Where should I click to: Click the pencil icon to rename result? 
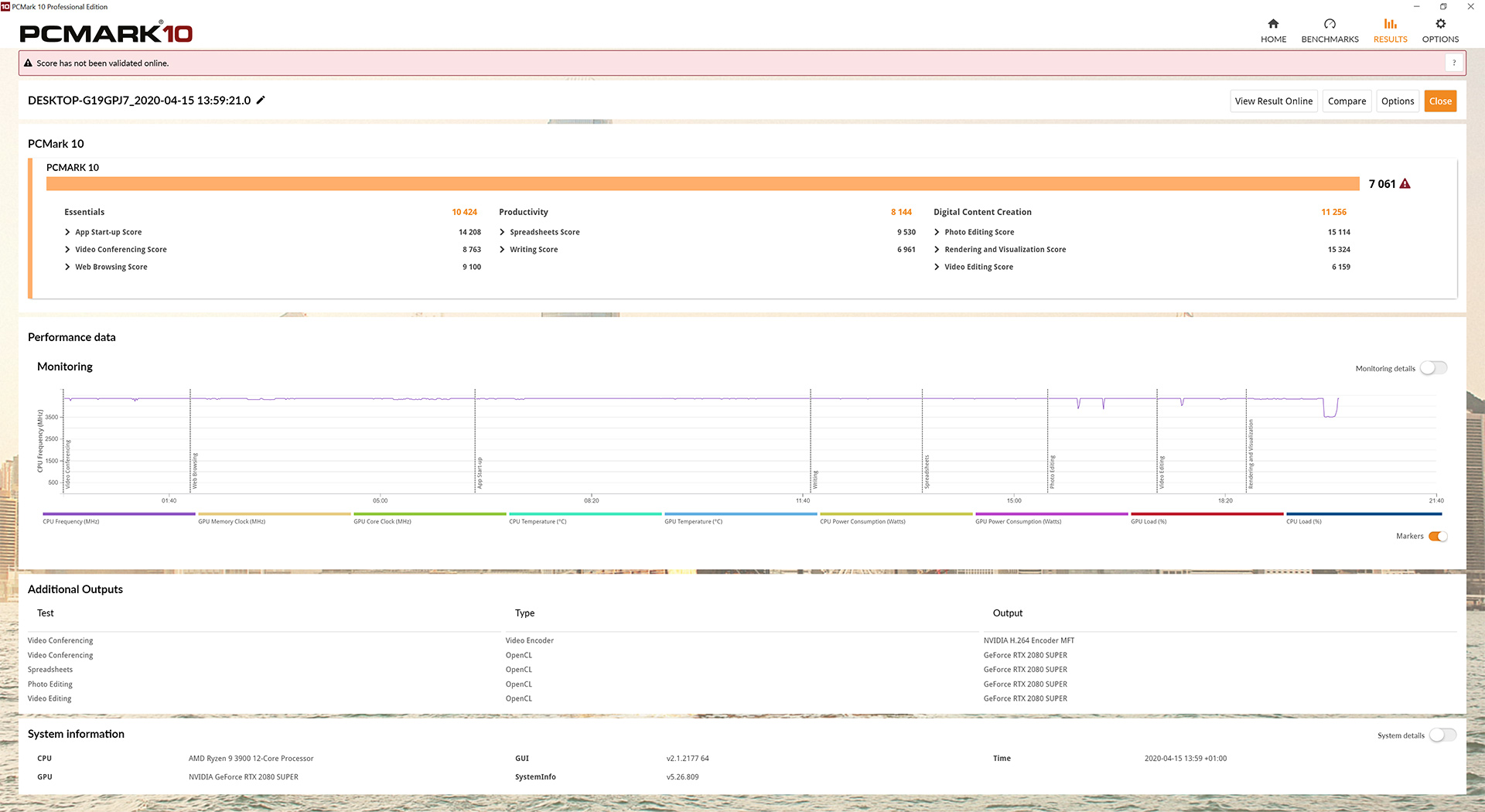click(261, 101)
